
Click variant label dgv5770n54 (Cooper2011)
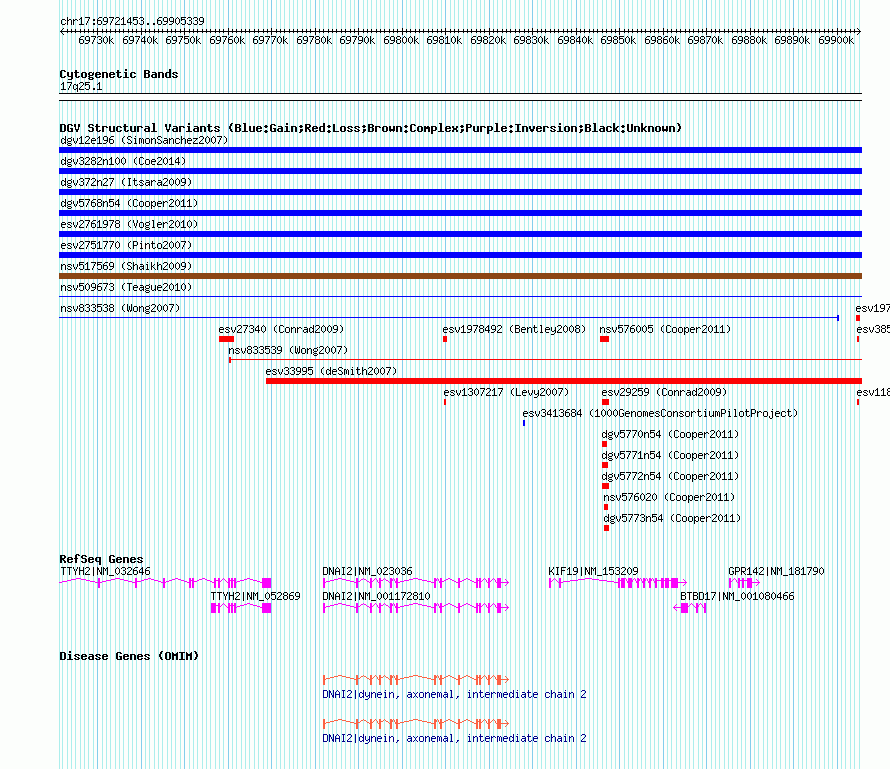(x=670, y=434)
